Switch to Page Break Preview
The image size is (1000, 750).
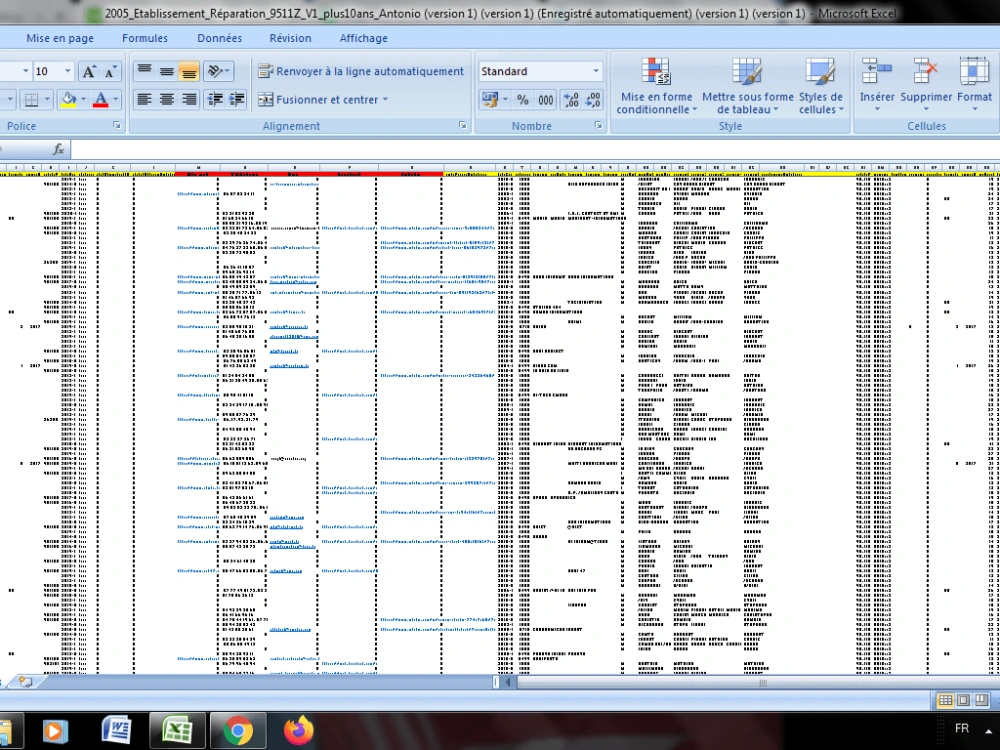[x=982, y=700]
